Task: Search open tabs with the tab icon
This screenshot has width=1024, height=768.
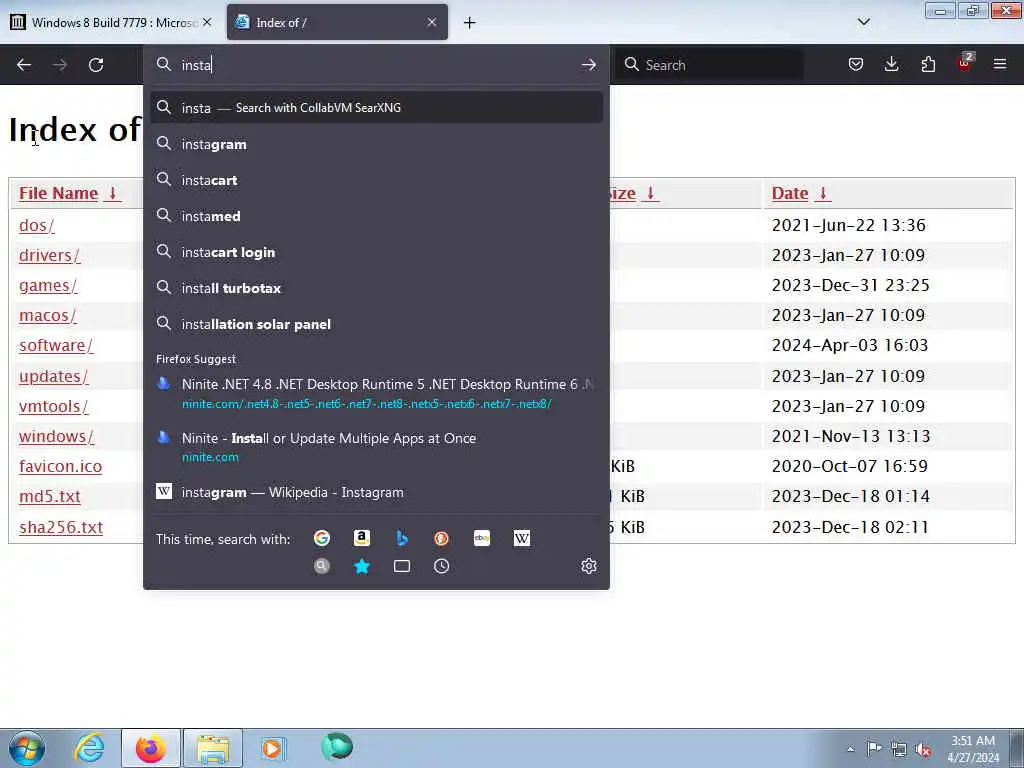Action: pyautogui.click(x=402, y=566)
